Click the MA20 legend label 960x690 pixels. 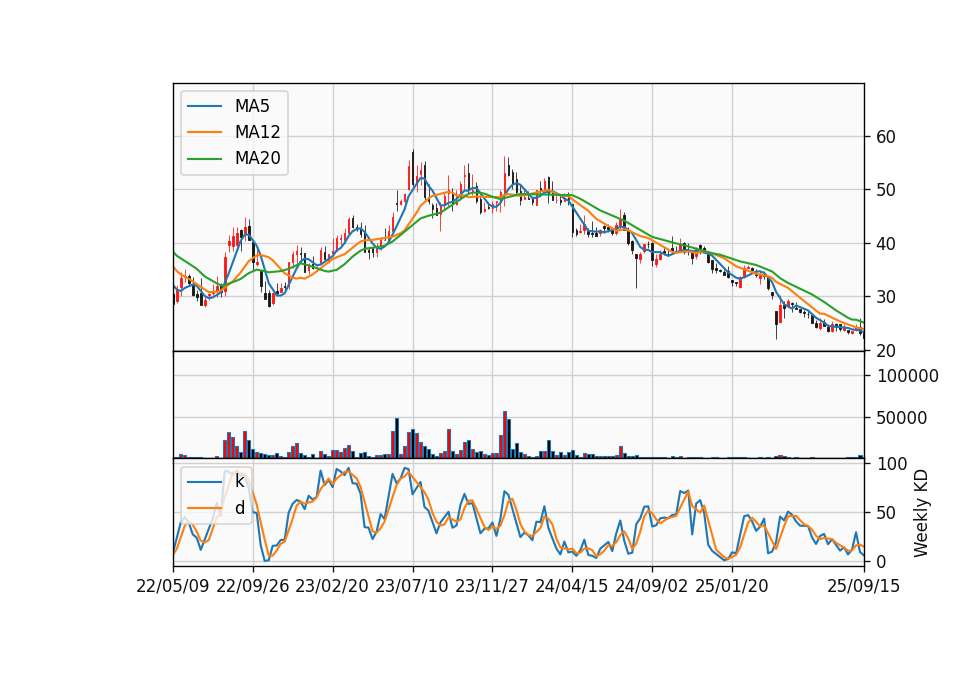click(x=257, y=158)
